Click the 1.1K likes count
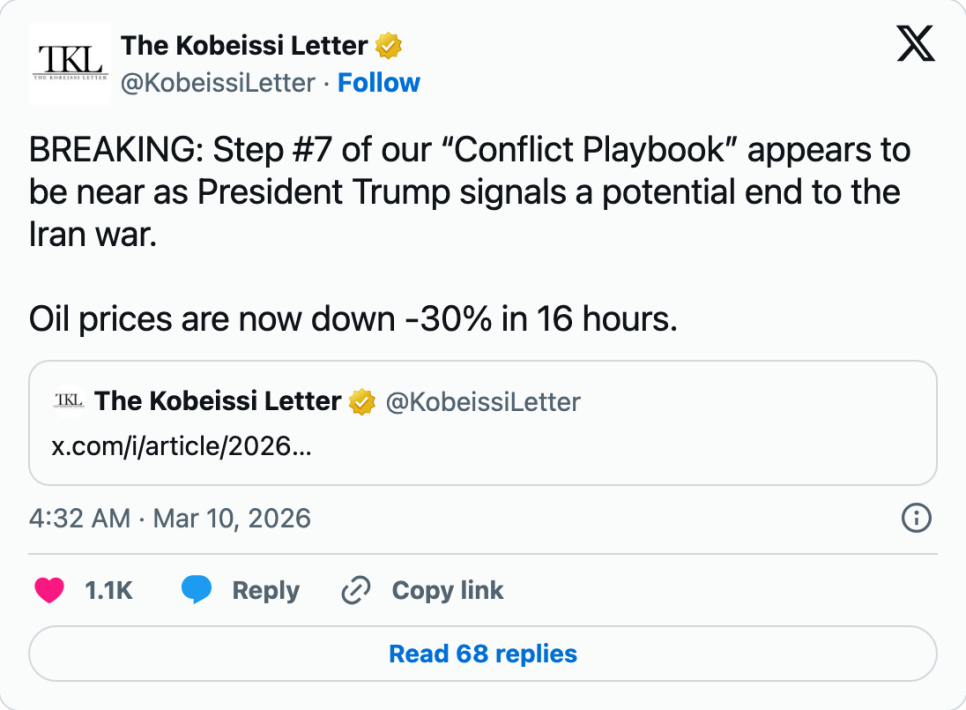 coord(109,591)
